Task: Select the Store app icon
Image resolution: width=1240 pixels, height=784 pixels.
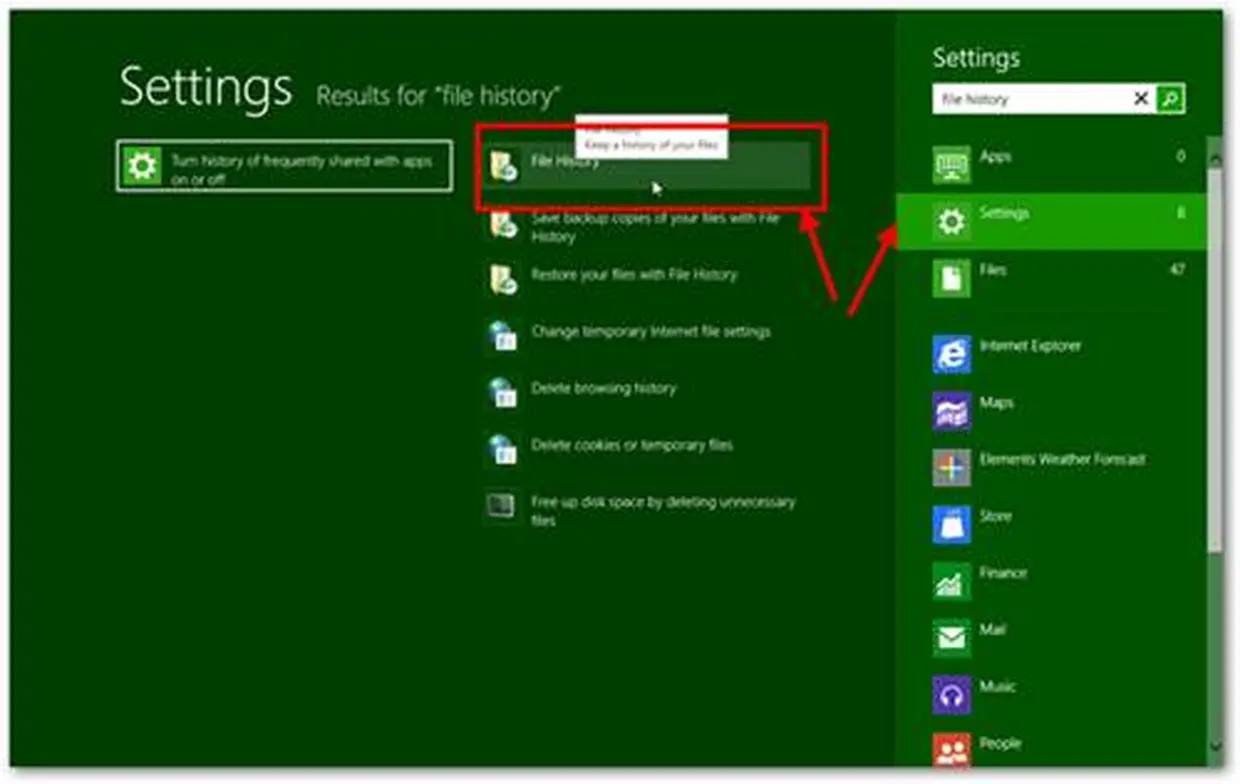Action: coord(951,524)
